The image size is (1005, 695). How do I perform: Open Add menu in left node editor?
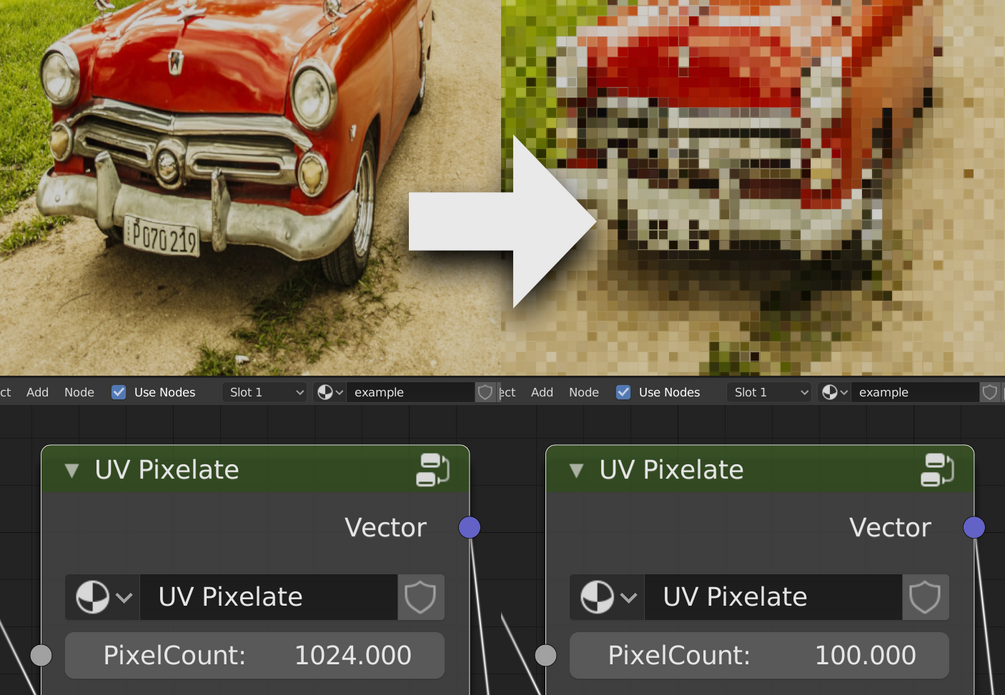(x=37, y=392)
